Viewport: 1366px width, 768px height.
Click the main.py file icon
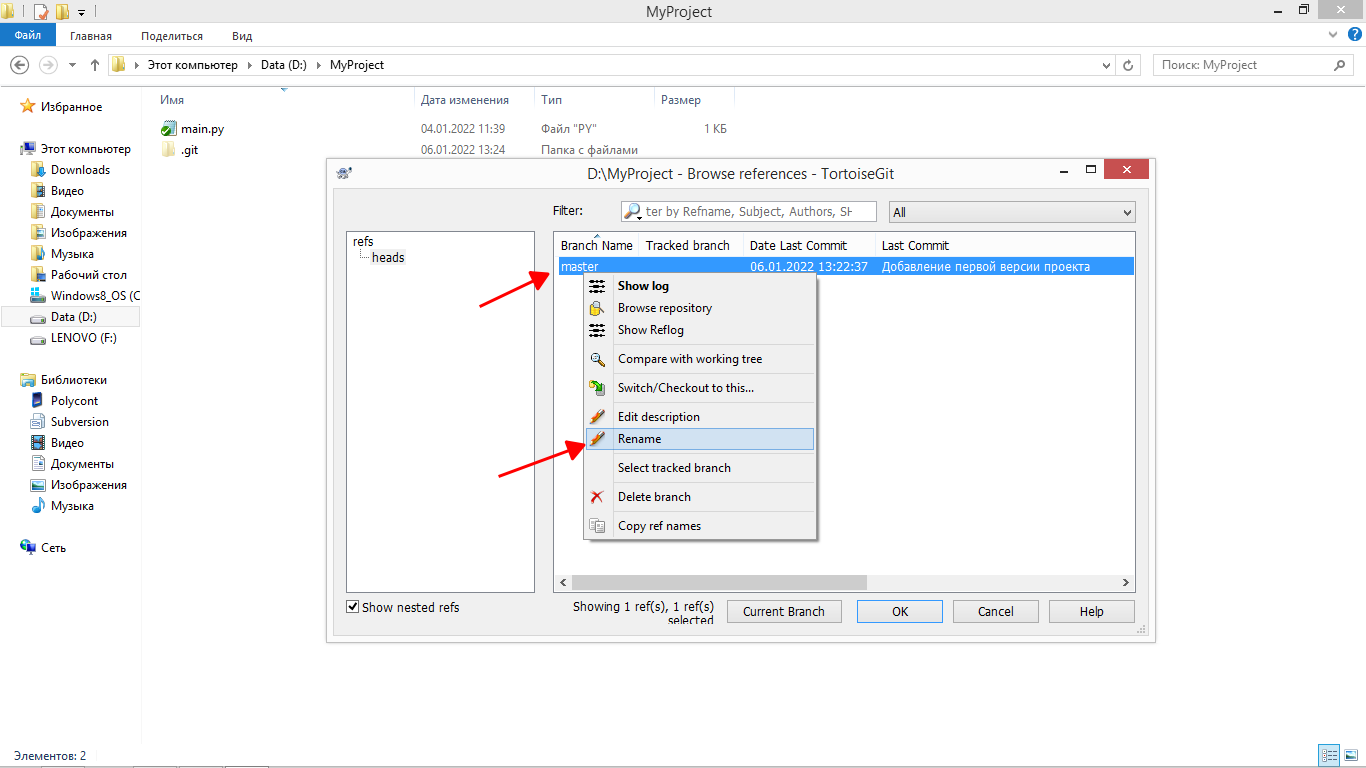click(169, 129)
